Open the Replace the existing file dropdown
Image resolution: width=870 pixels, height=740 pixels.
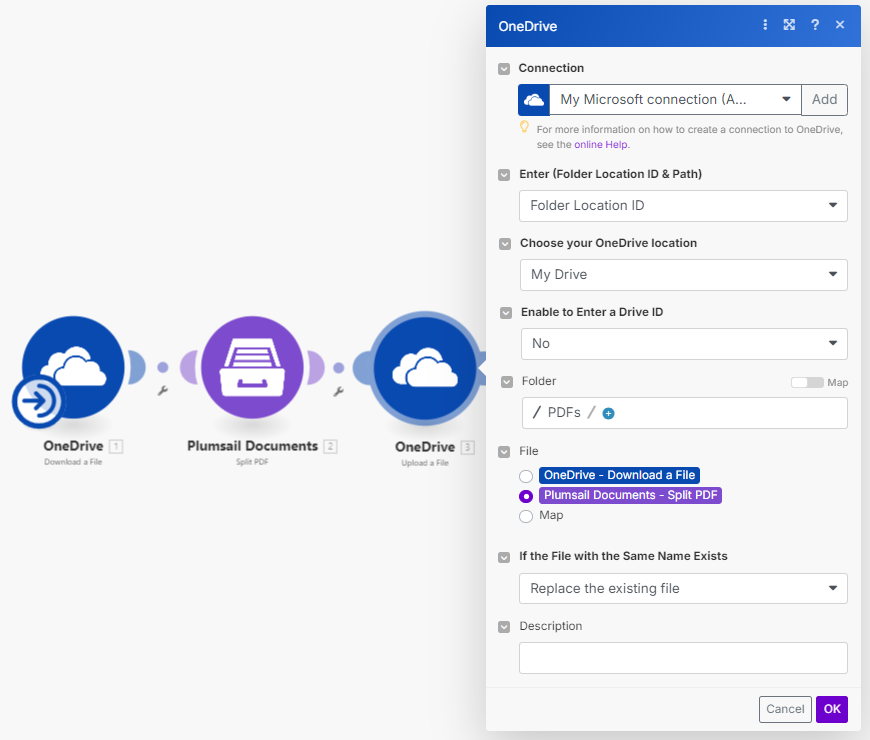point(683,589)
